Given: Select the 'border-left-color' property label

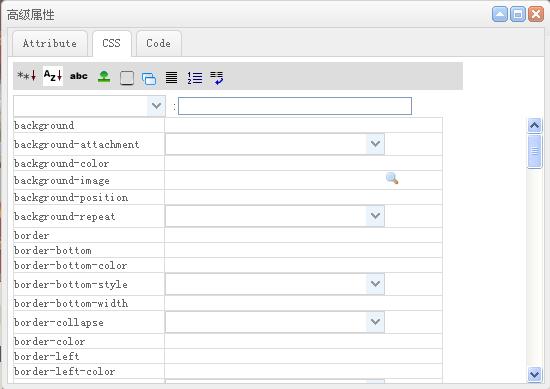Looking at the screenshot, I should (x=65, y=371).
